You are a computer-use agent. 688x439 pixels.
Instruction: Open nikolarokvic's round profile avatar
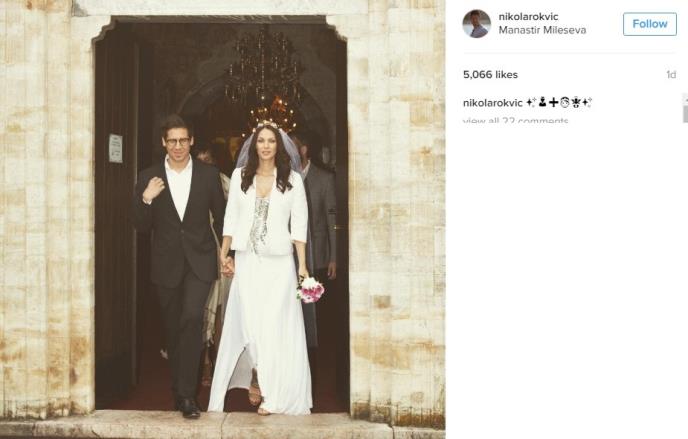(477, 24)
